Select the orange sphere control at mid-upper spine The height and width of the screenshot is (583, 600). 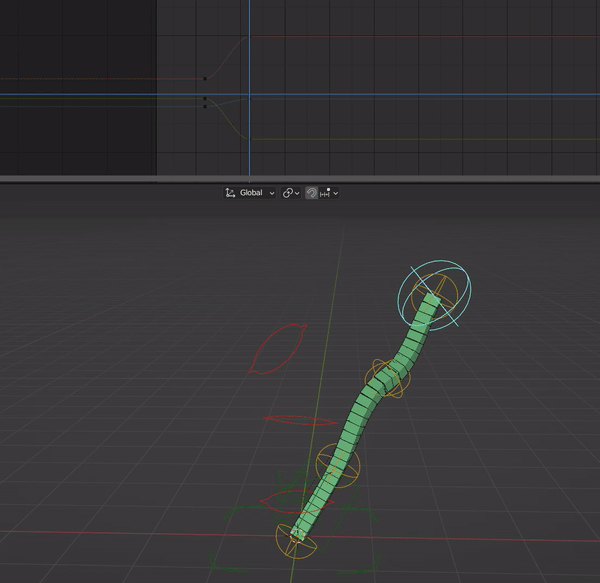tap(388, 379)
